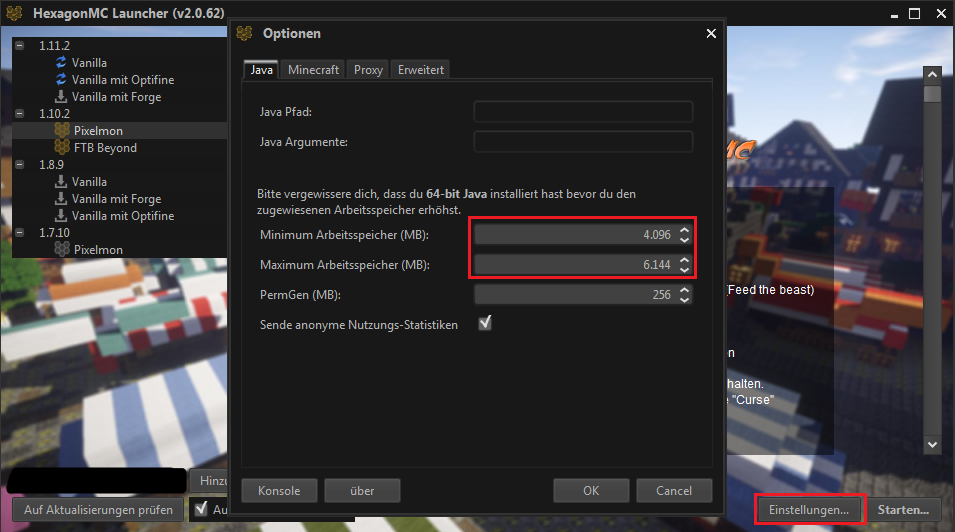The width and height of the screenshot is (955, 532).
Task: Click the gray Pixelmon icon under 1.7.10
Action: tap(62, 250)
